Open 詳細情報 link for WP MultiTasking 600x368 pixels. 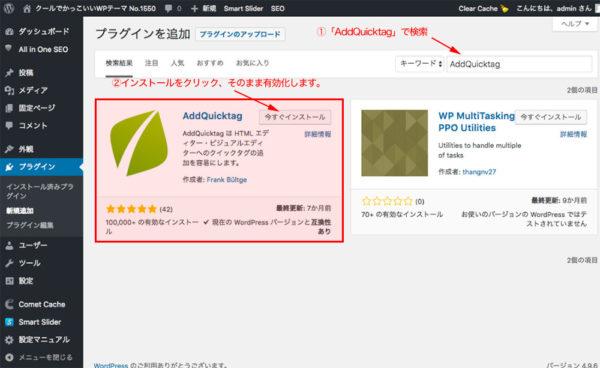click(573, 134)
